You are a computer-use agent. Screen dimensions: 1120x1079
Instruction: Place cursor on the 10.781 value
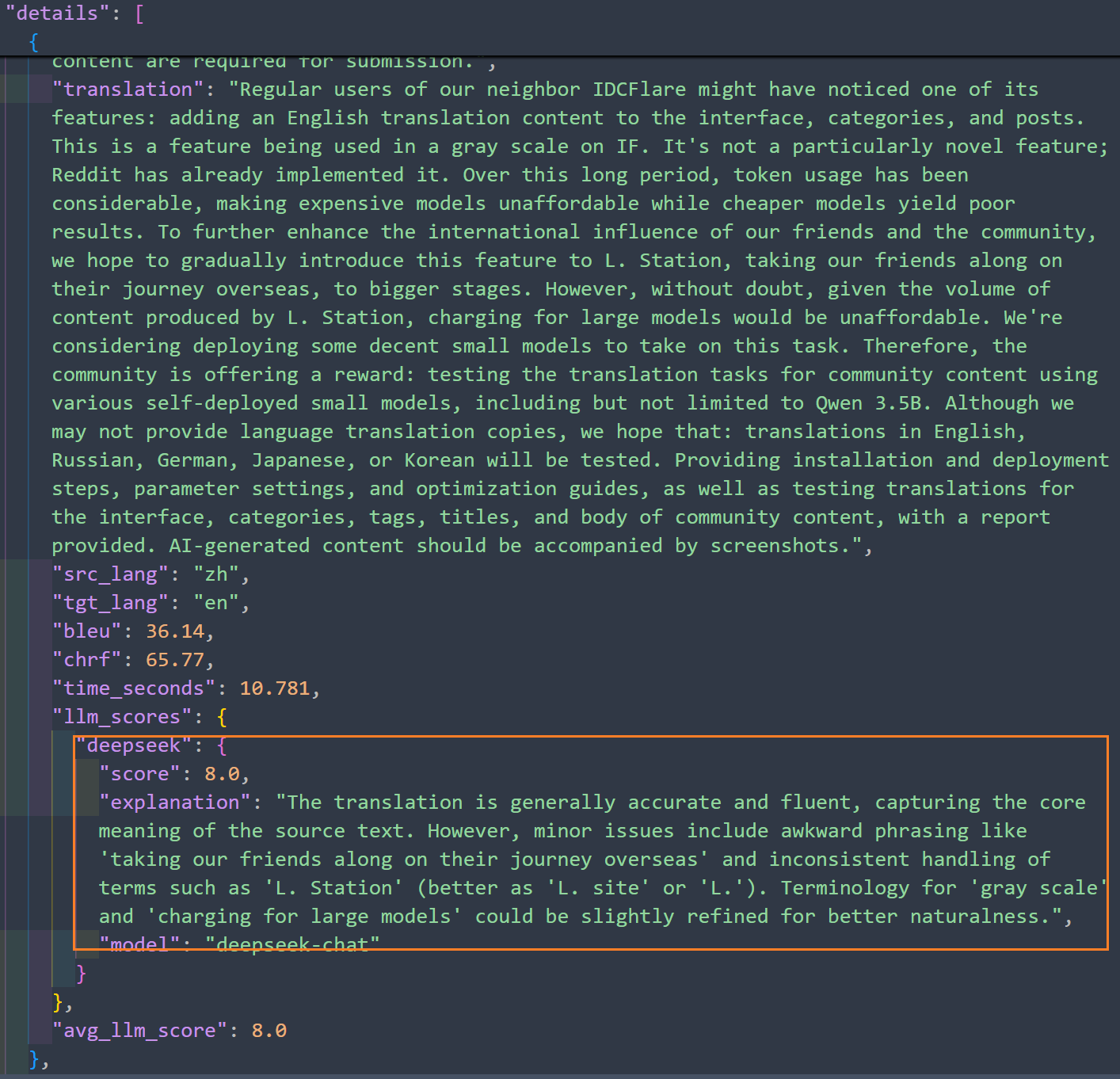[275, 688]
